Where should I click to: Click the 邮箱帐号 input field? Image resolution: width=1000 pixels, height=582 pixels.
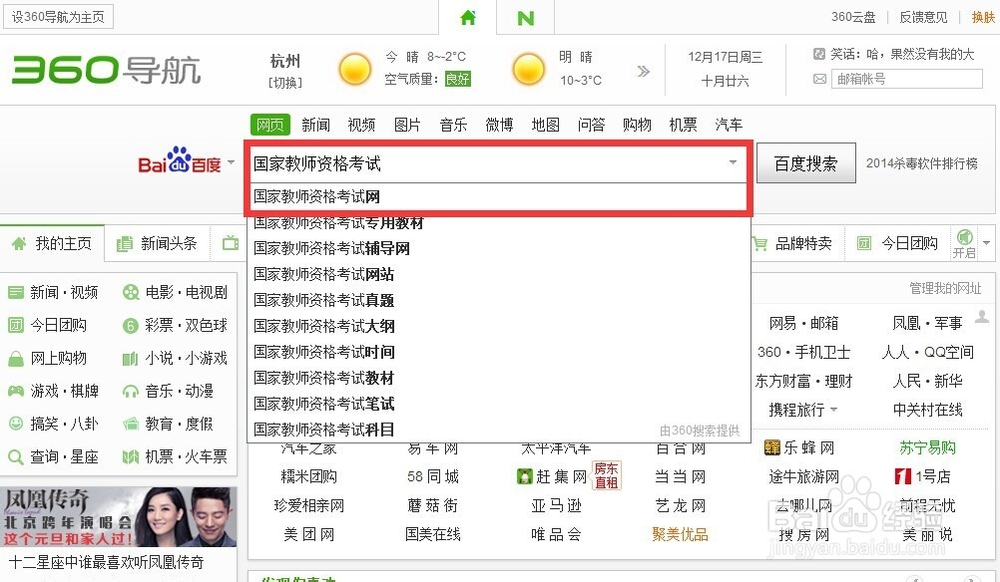pyautogui.click(x=907, y=79)
